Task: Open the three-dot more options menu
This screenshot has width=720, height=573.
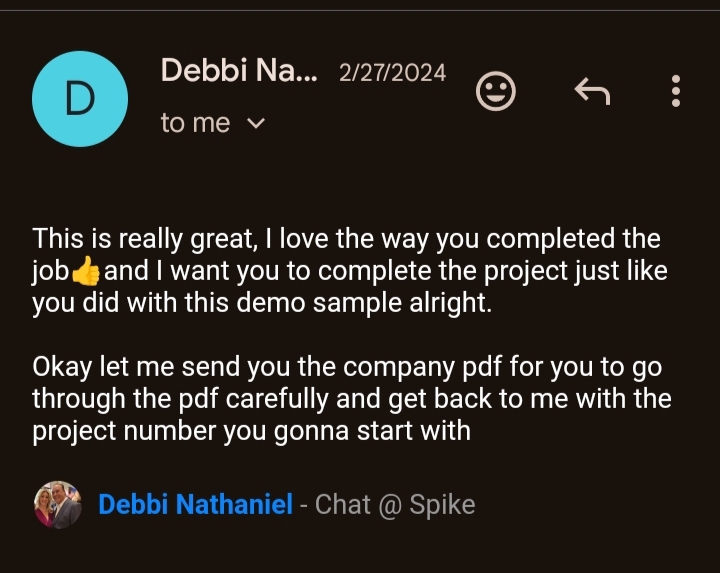Action: 676,92
